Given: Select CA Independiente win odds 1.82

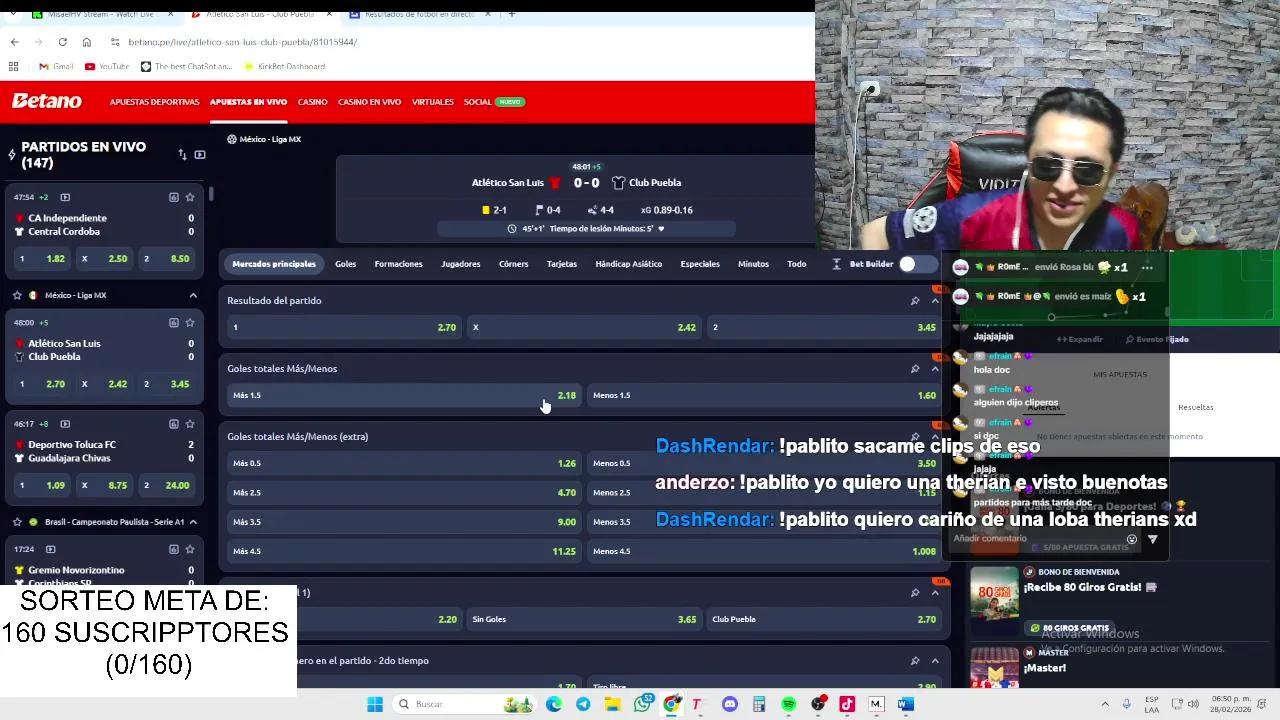Looking at the screenshot, I should 42,259.
